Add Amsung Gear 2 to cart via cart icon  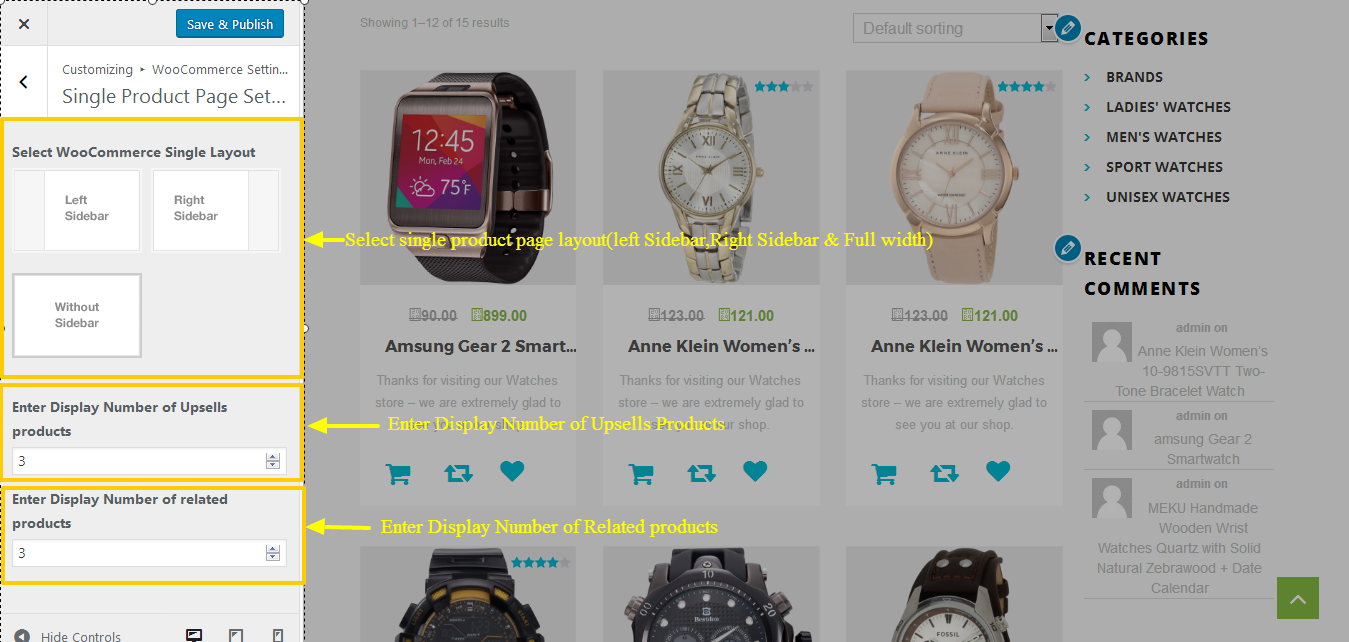[x=398, y=473]
